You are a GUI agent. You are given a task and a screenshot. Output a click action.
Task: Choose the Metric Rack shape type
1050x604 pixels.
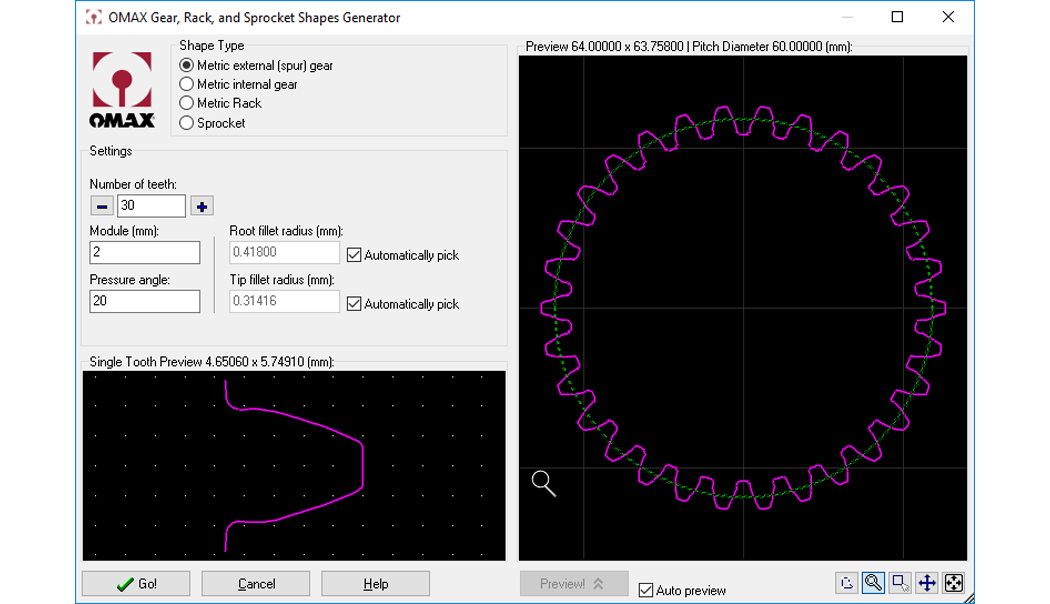coord(186,103)
